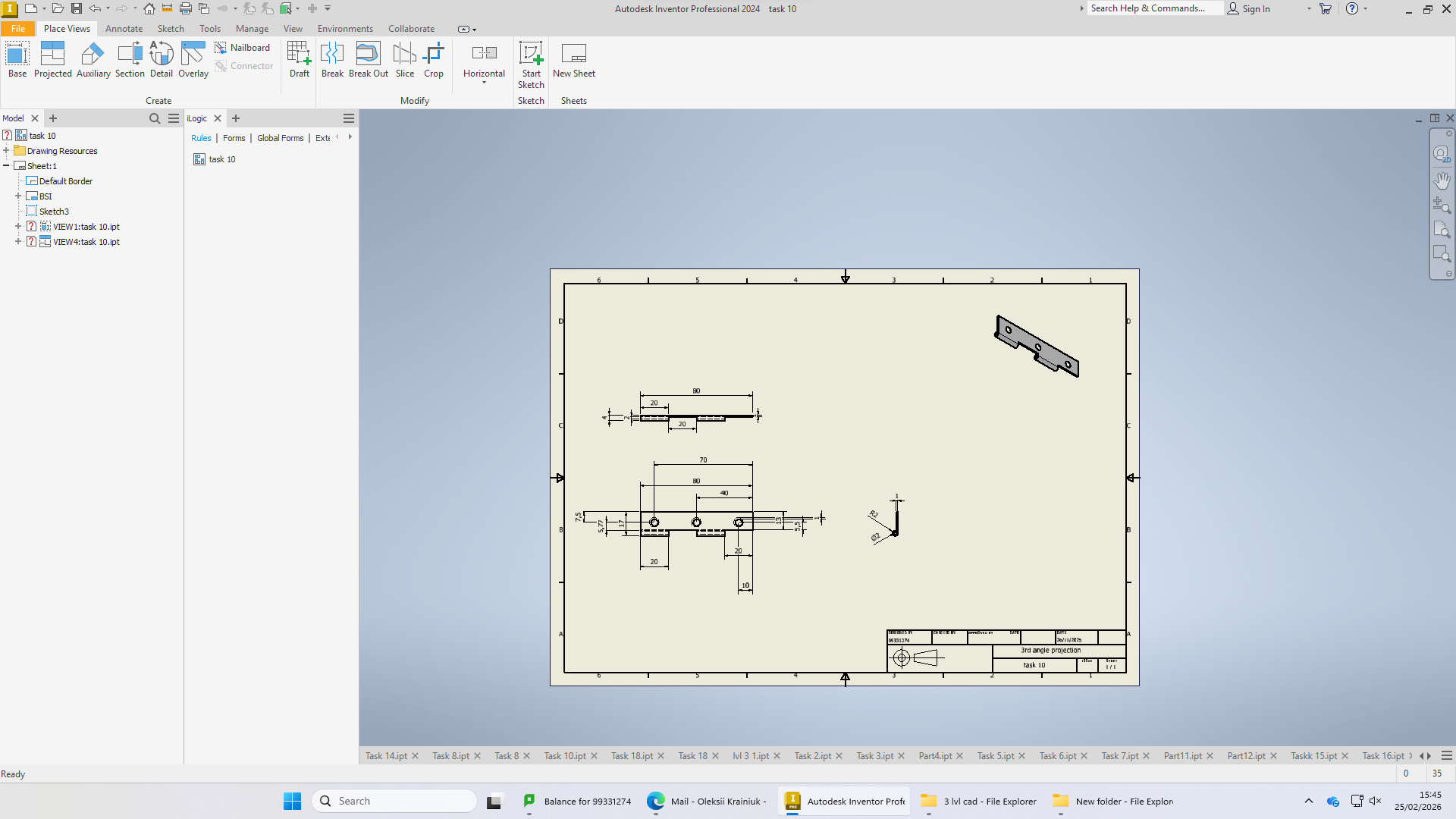Screen dimensions: 1456x819
Task: Open the Annotate ribbon tab
Action: tap(124, 29)
